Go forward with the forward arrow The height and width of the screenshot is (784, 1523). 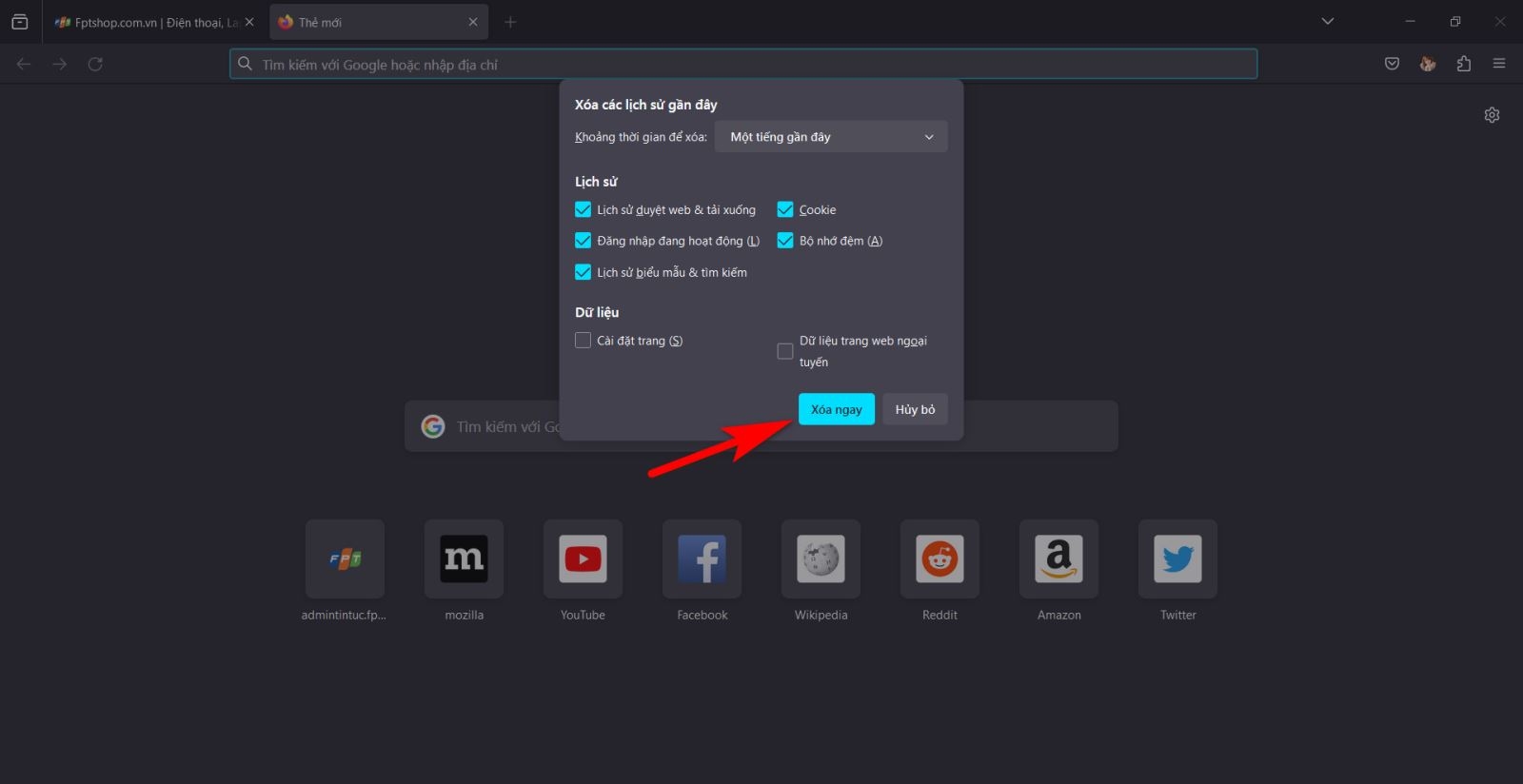point(60,64)
